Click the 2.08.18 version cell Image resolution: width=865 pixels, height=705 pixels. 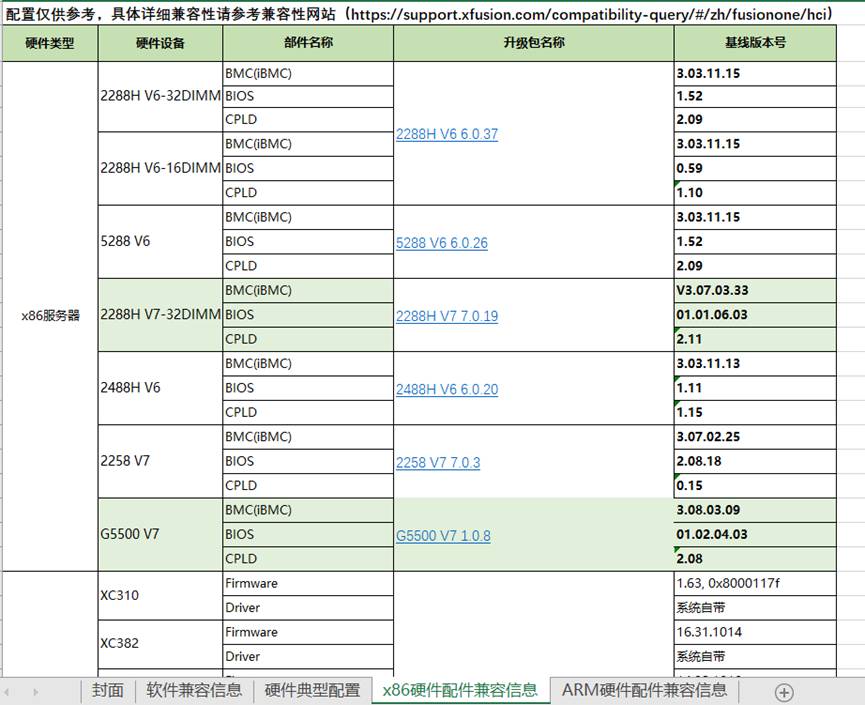(x=755, y=461)
